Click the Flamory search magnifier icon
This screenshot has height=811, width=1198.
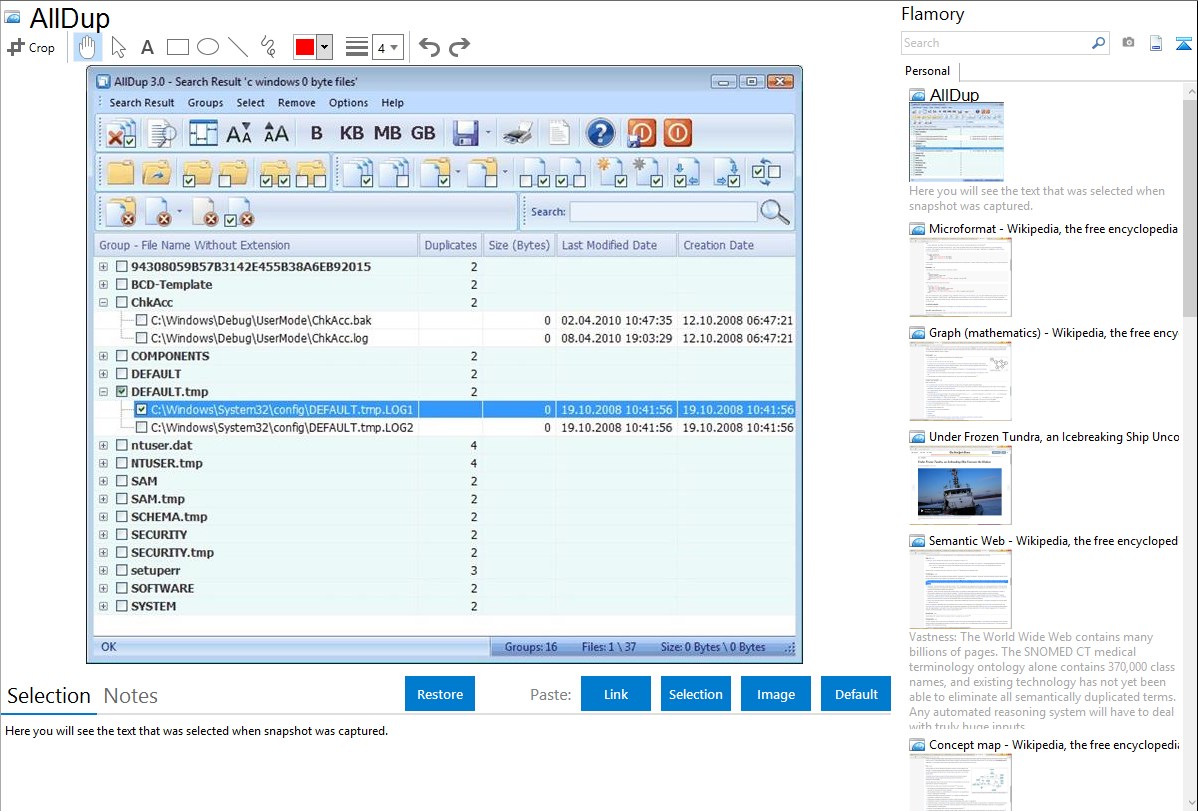(1098, 43)
